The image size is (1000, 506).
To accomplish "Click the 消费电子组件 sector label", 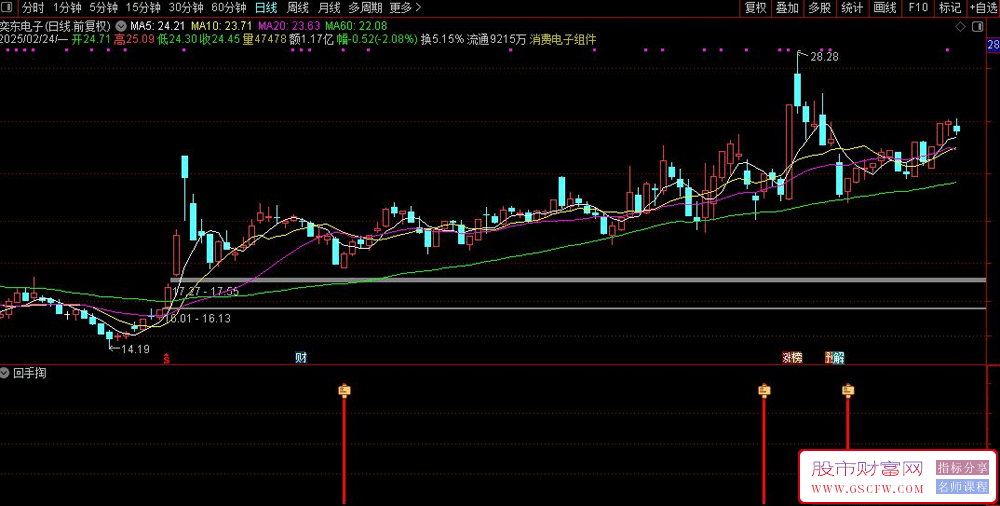I will pos(562,39).
